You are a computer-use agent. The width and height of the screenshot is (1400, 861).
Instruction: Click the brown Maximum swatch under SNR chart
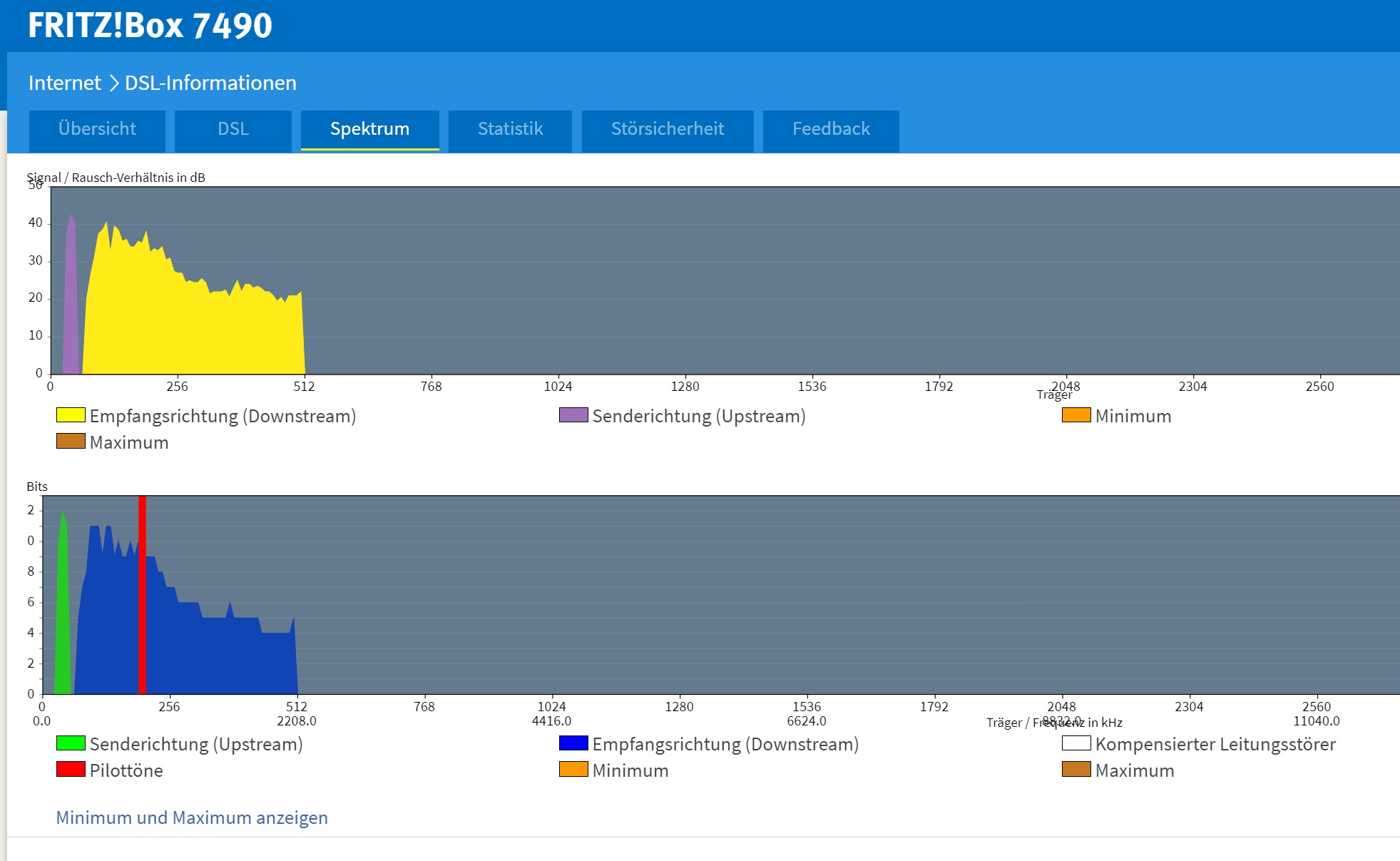[71, 442]
